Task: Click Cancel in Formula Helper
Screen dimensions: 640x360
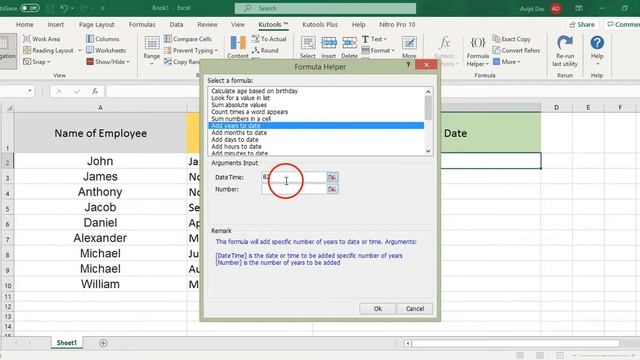Action: [x=415, y=309]
